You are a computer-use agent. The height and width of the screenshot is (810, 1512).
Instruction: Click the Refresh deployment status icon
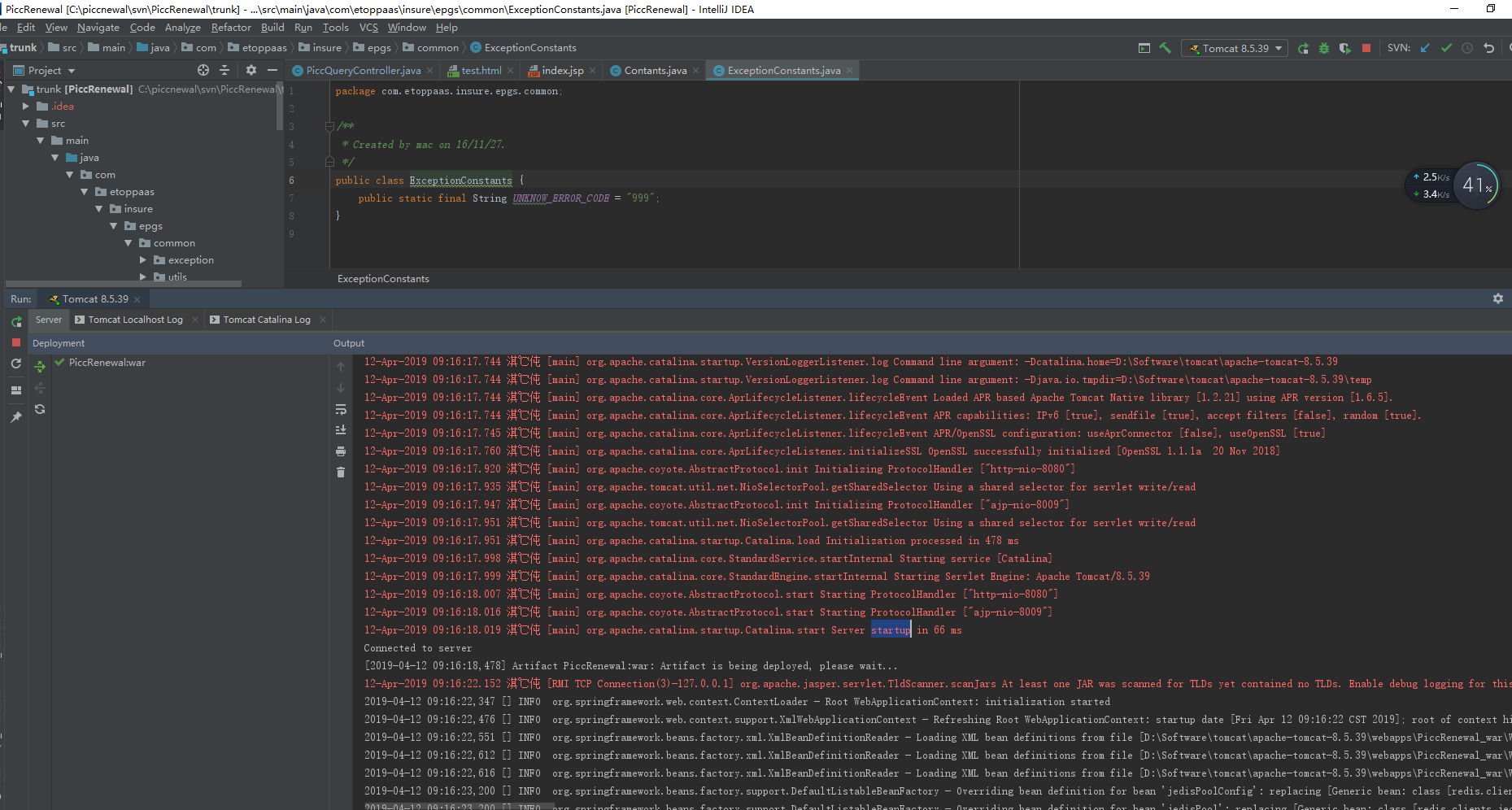40,409
